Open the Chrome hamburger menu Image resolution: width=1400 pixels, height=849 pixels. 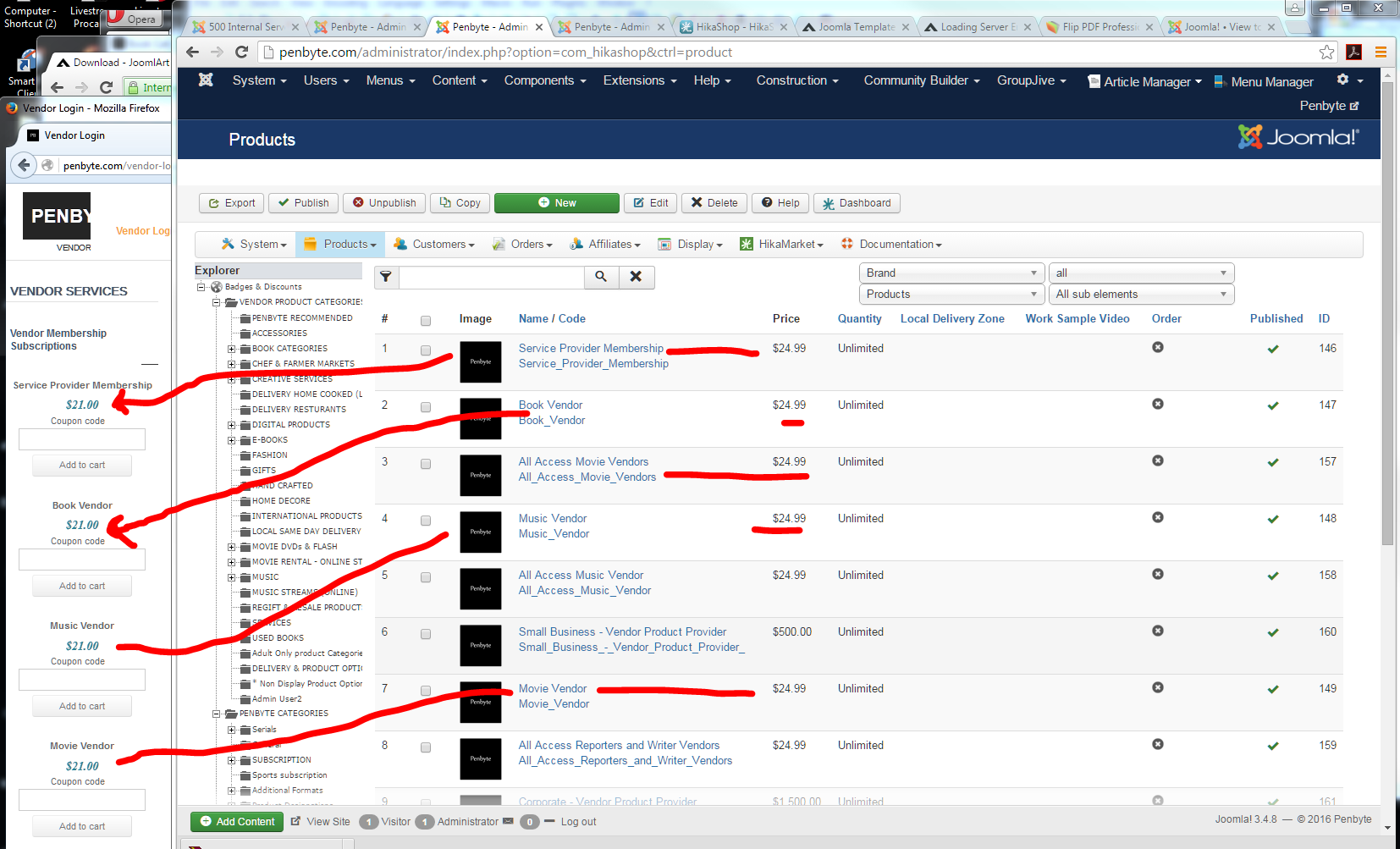tap(1381, 52)
